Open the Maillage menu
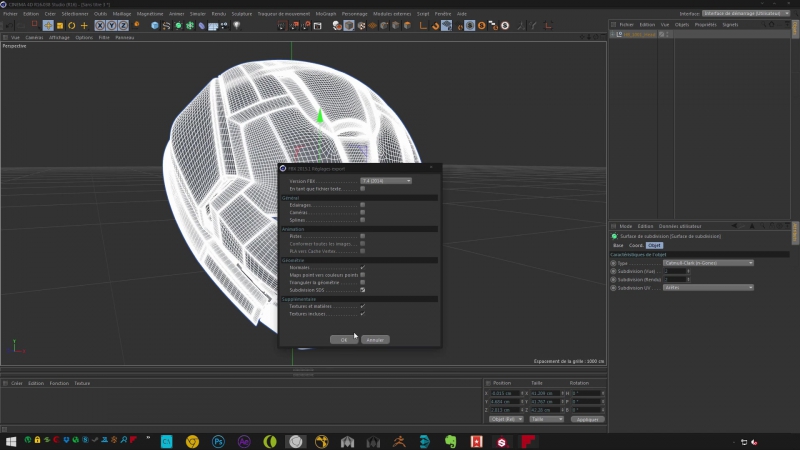 [122, 14]
